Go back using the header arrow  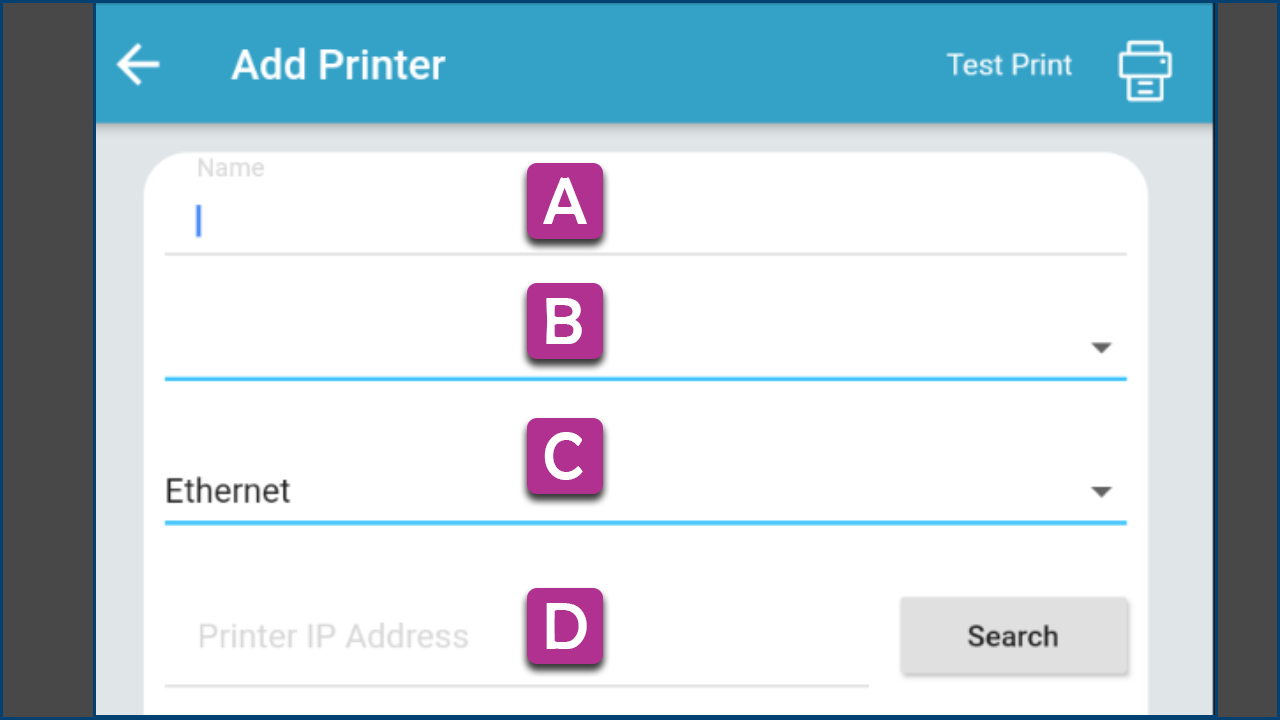coord(138,65)
